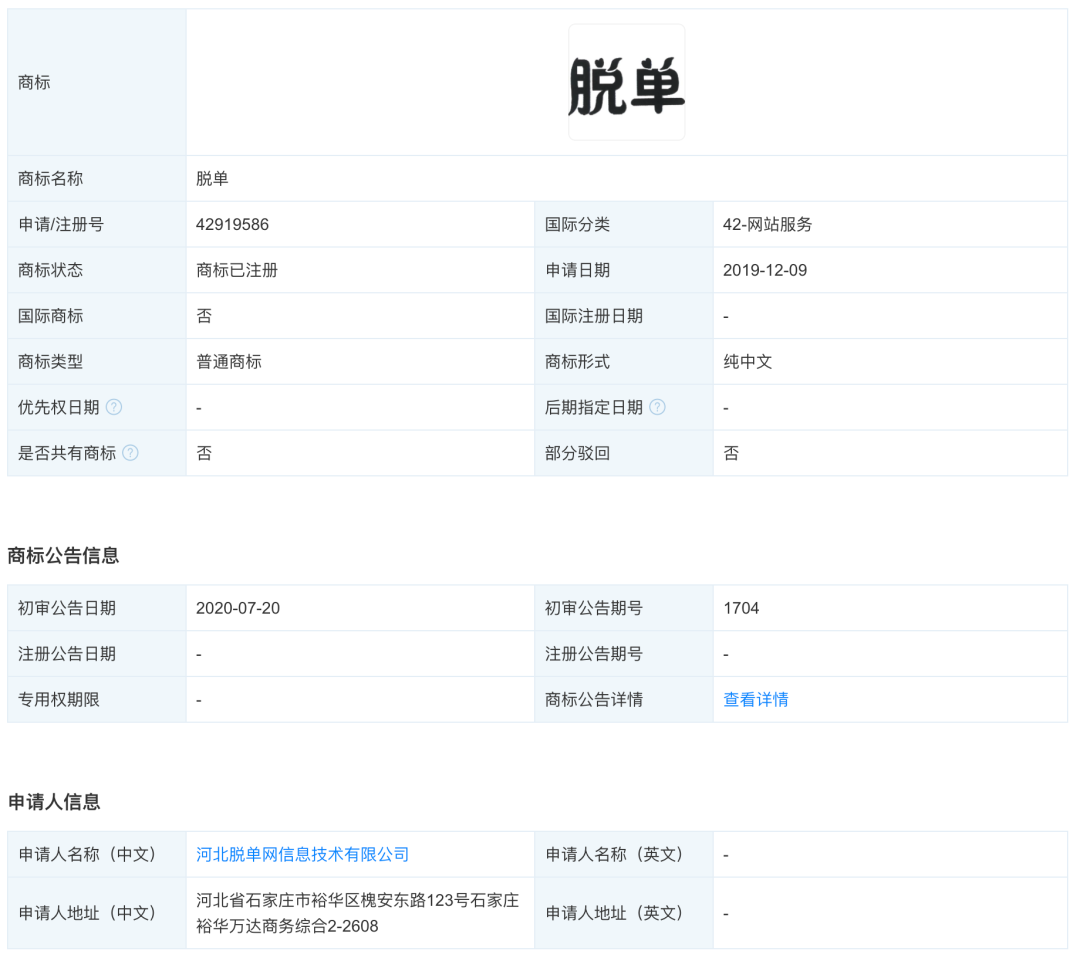Click the 商标形式 value 纯中文
This screenshot has height=961, width=1080.
coord(746,361)
